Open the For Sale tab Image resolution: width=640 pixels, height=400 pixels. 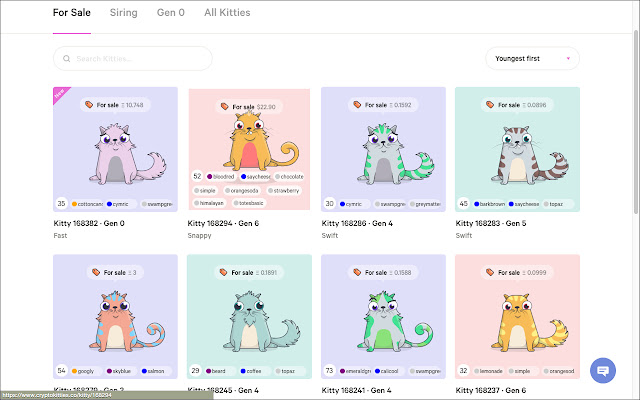(71, 13)
